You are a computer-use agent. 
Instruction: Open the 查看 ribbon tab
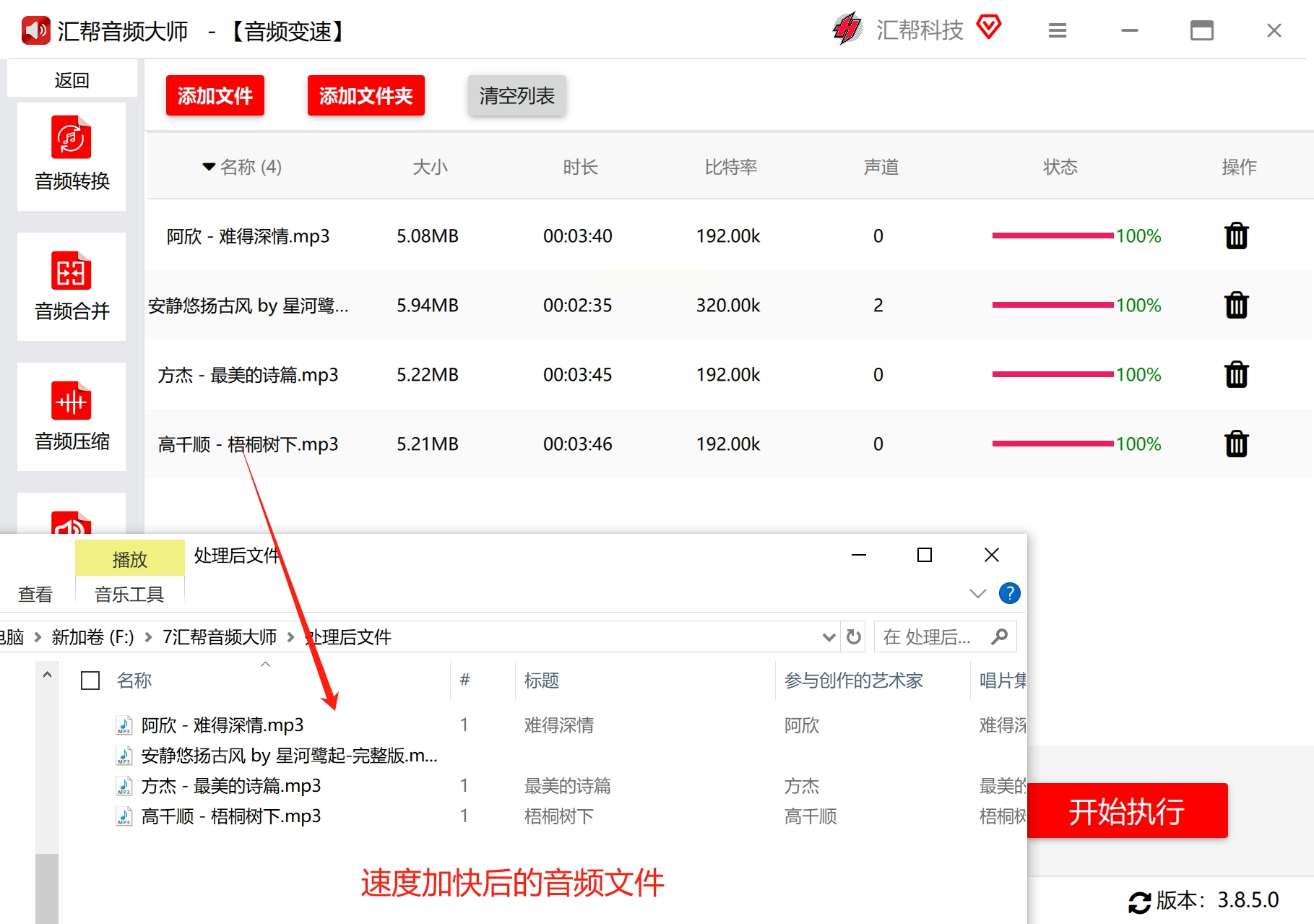point(35,594)
